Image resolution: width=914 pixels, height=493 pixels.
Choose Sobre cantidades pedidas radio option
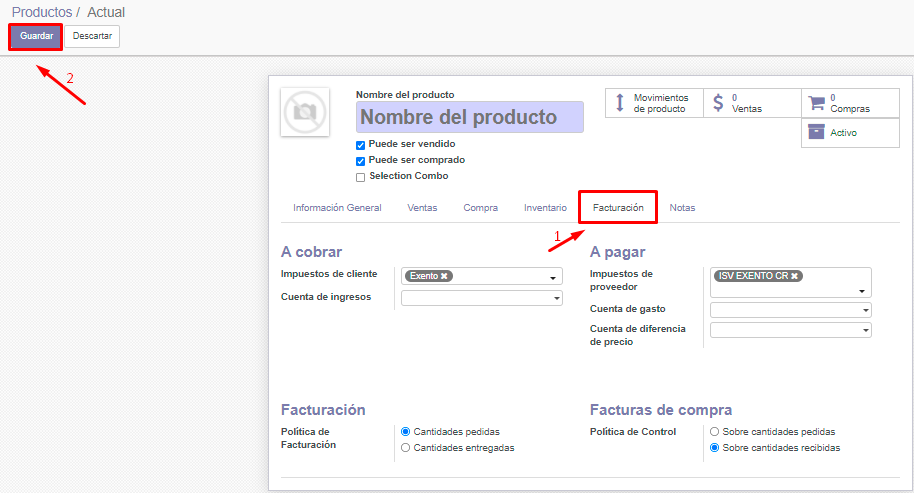click(x=714, y=432)
